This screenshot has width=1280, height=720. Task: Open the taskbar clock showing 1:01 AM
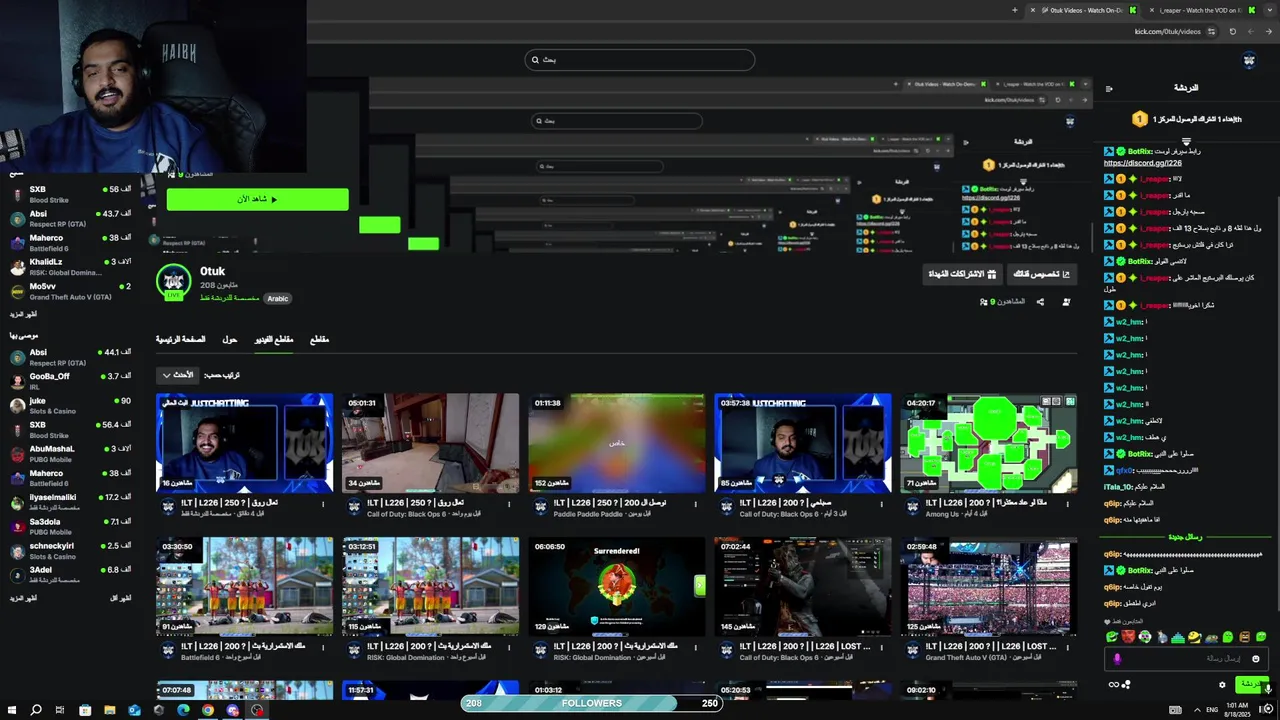tap(1239, 710)
